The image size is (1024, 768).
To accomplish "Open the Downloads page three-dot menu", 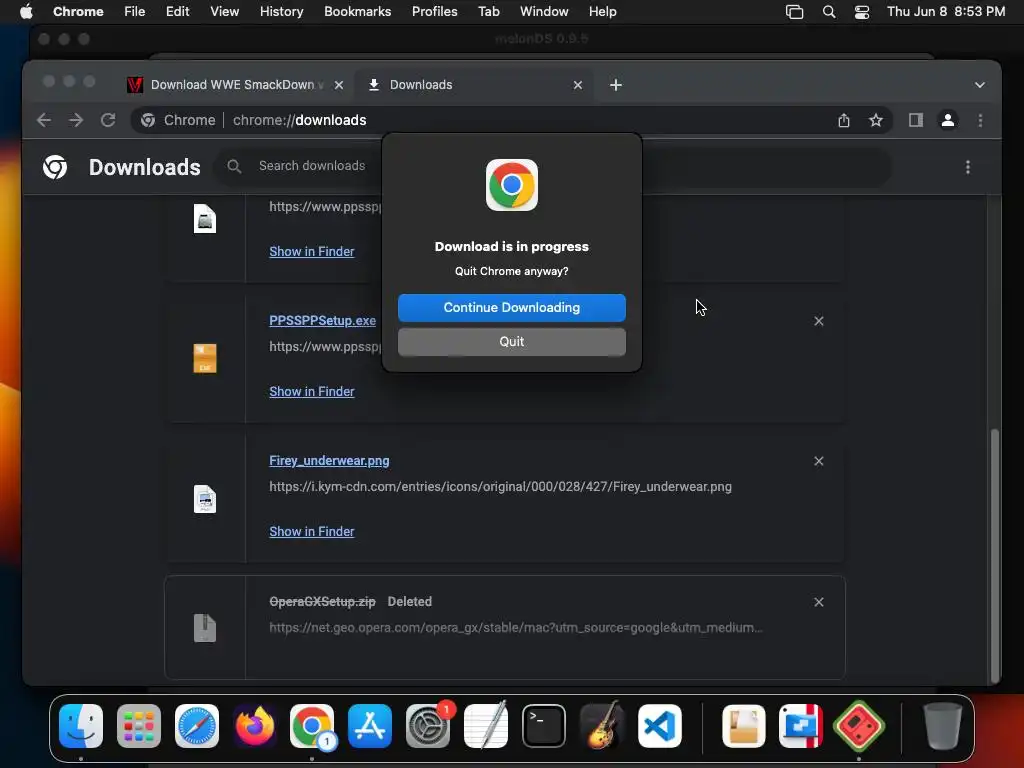I will (x=968, y=167).
